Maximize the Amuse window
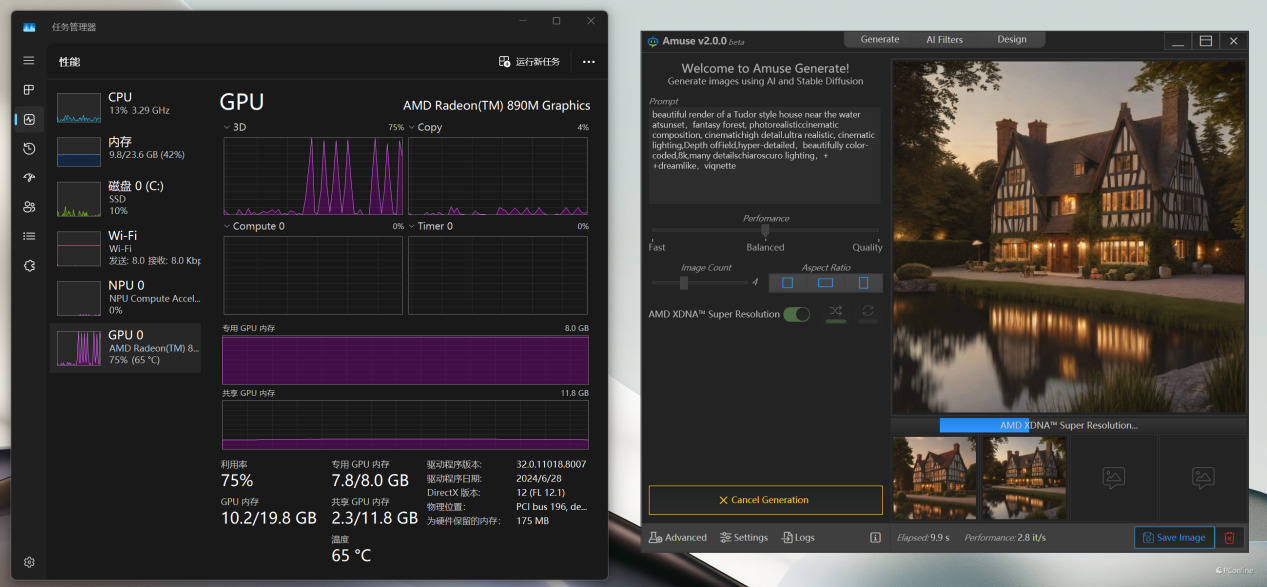 click(1206, 41)
